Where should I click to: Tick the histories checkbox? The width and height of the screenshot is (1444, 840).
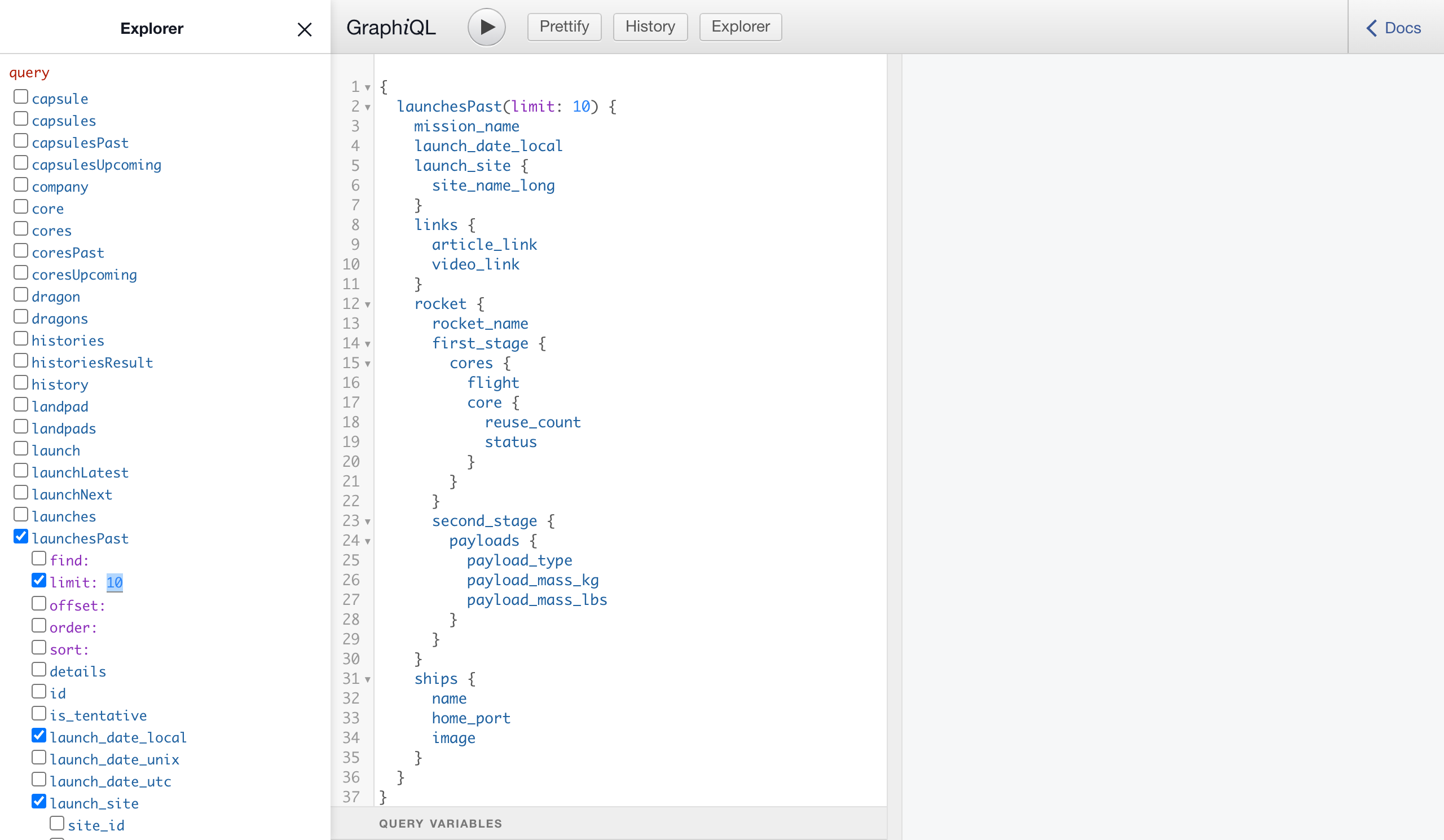(x=21, y=338)
